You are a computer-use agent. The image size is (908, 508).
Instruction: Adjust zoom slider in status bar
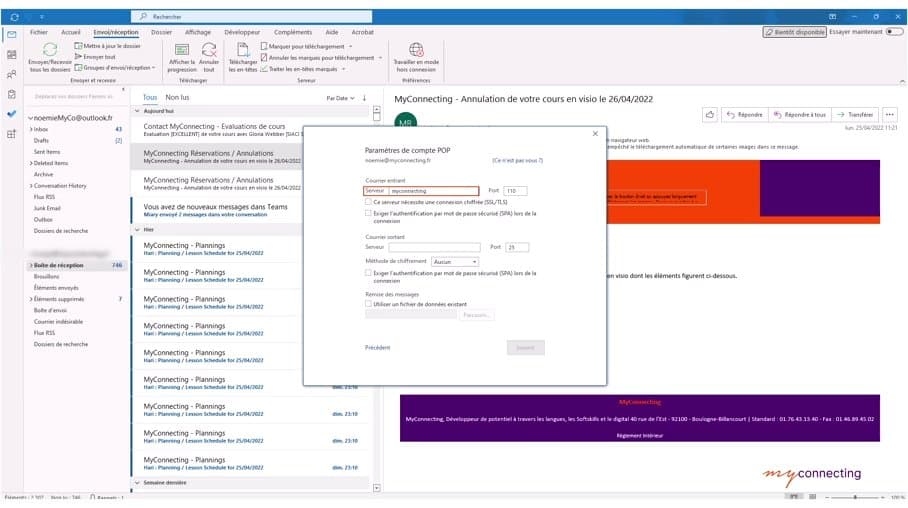click(x=855, y=497)
